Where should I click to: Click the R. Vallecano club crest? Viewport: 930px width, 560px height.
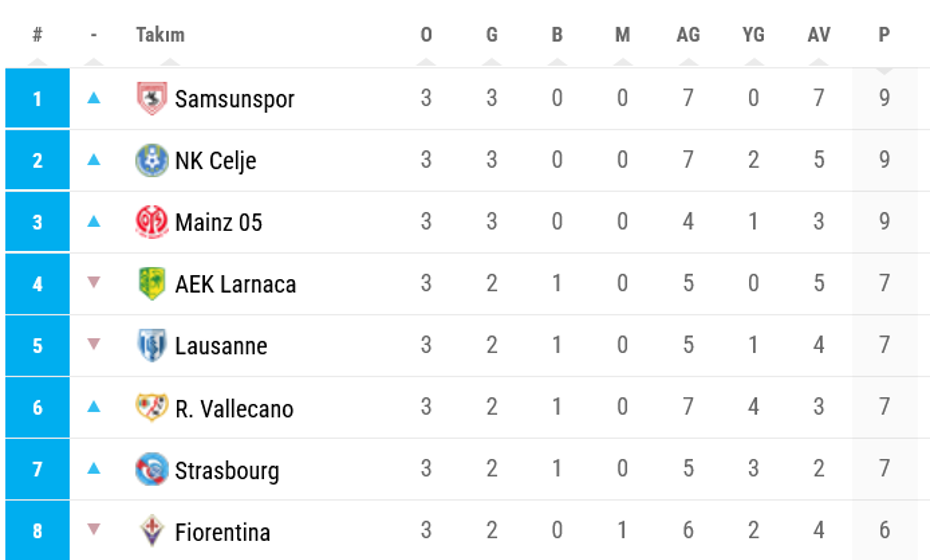click(152, 408)
